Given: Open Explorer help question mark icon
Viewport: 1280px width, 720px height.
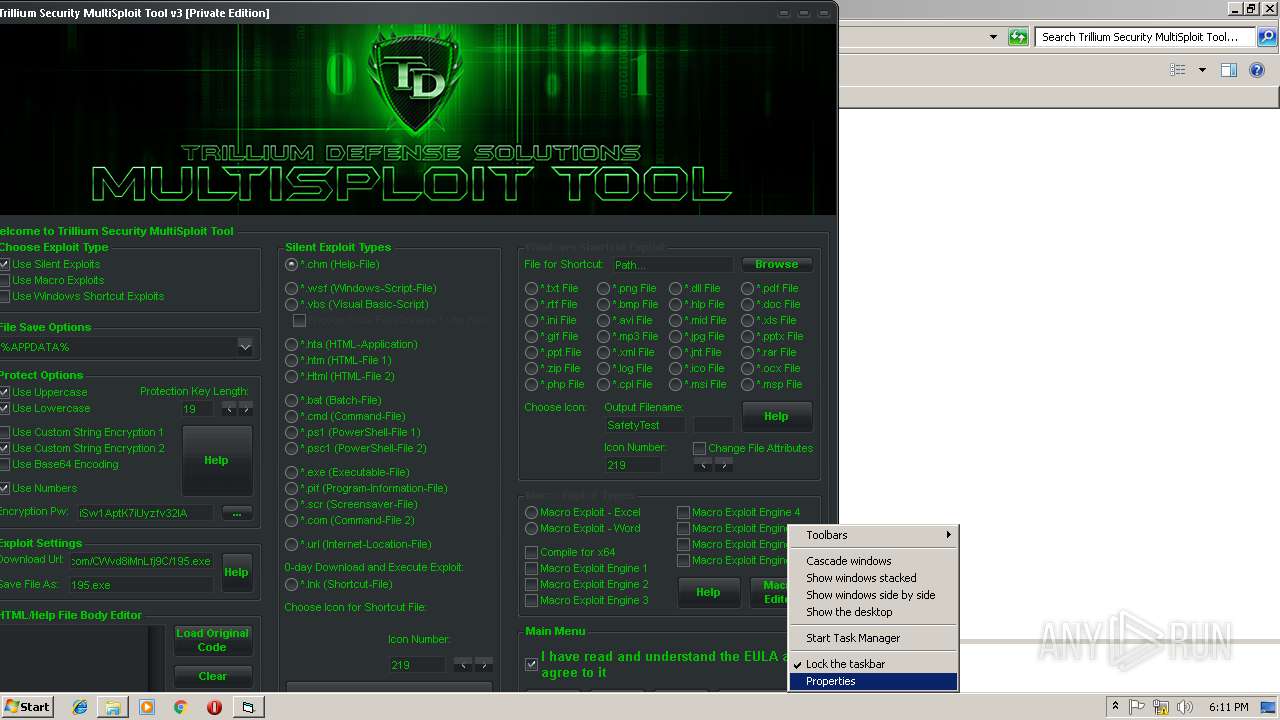Looking at the screenshot, I should pyautogui.click(x=1259, y=70).
